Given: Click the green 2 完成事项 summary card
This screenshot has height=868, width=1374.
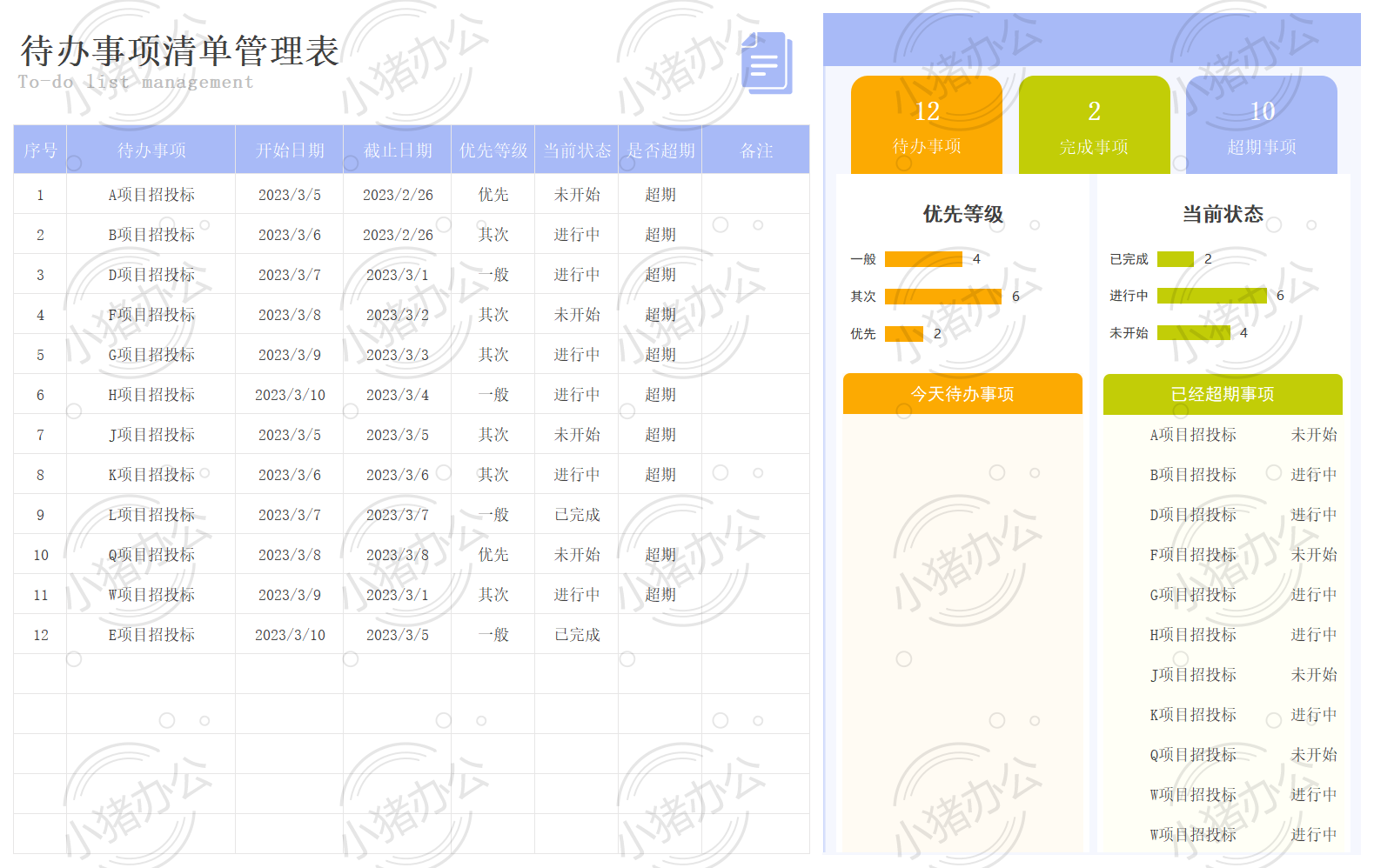Looking at the screenshot, I should 1095,125.
